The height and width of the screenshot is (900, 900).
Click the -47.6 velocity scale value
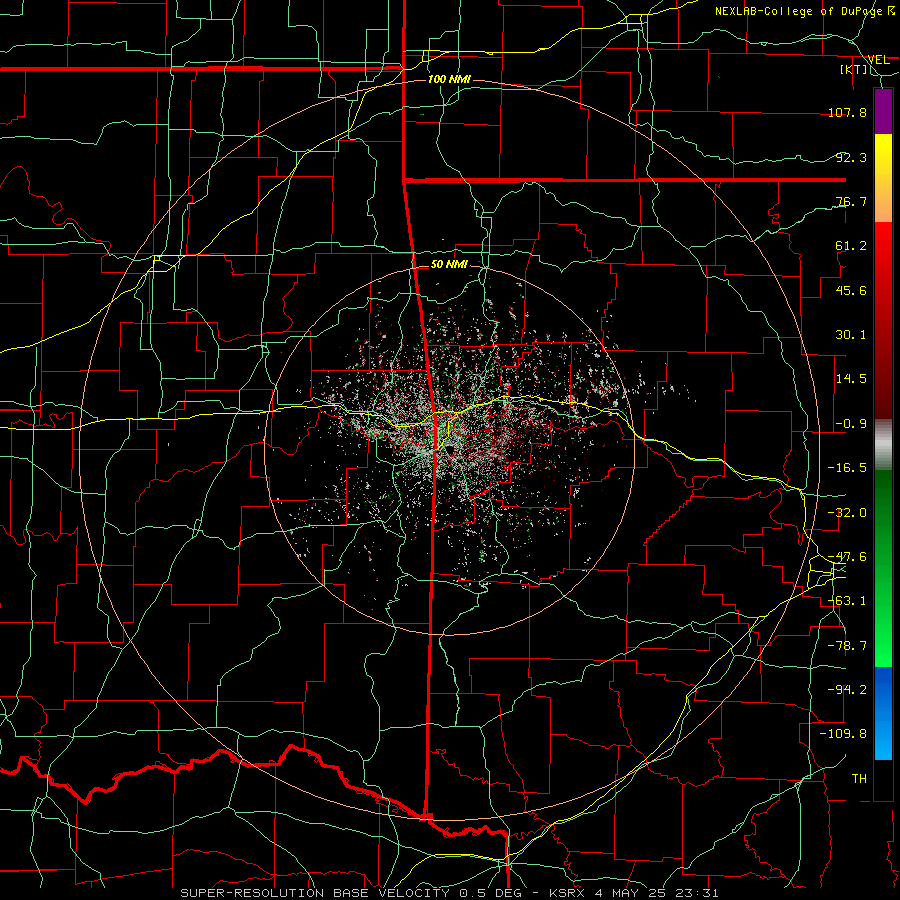847,557
